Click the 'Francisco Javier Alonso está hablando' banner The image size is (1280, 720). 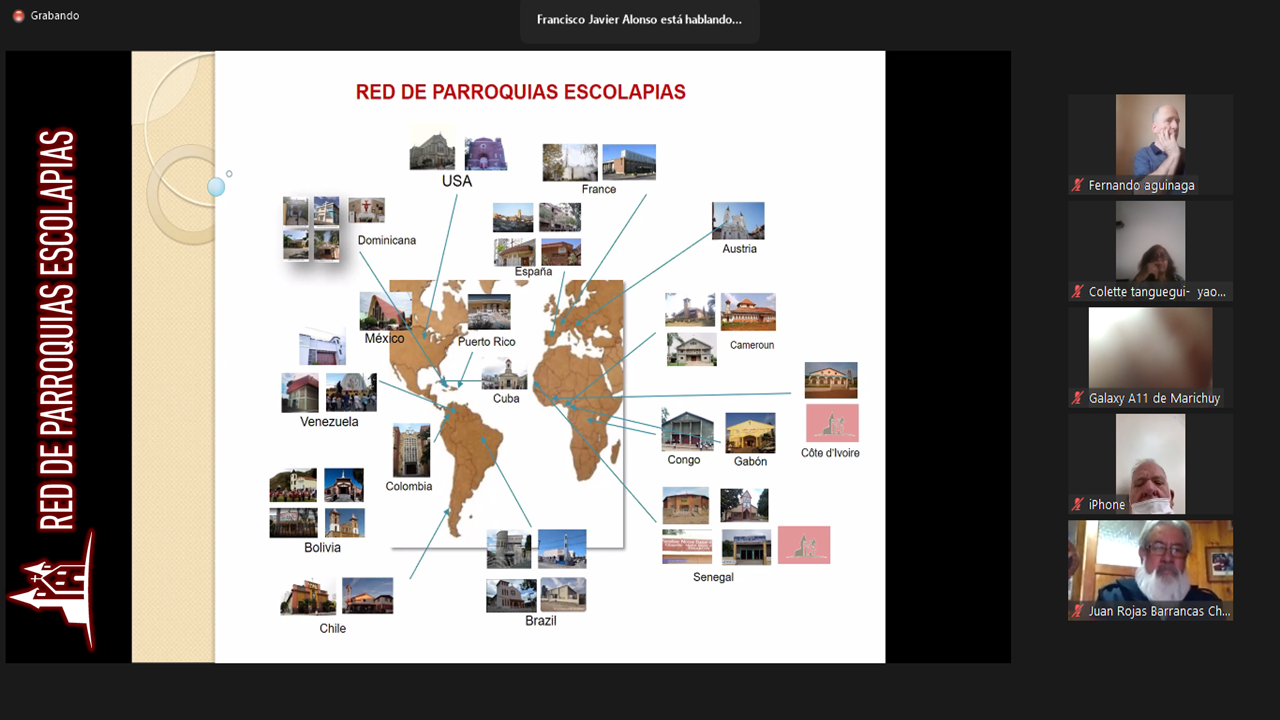(x=639, y=20)
